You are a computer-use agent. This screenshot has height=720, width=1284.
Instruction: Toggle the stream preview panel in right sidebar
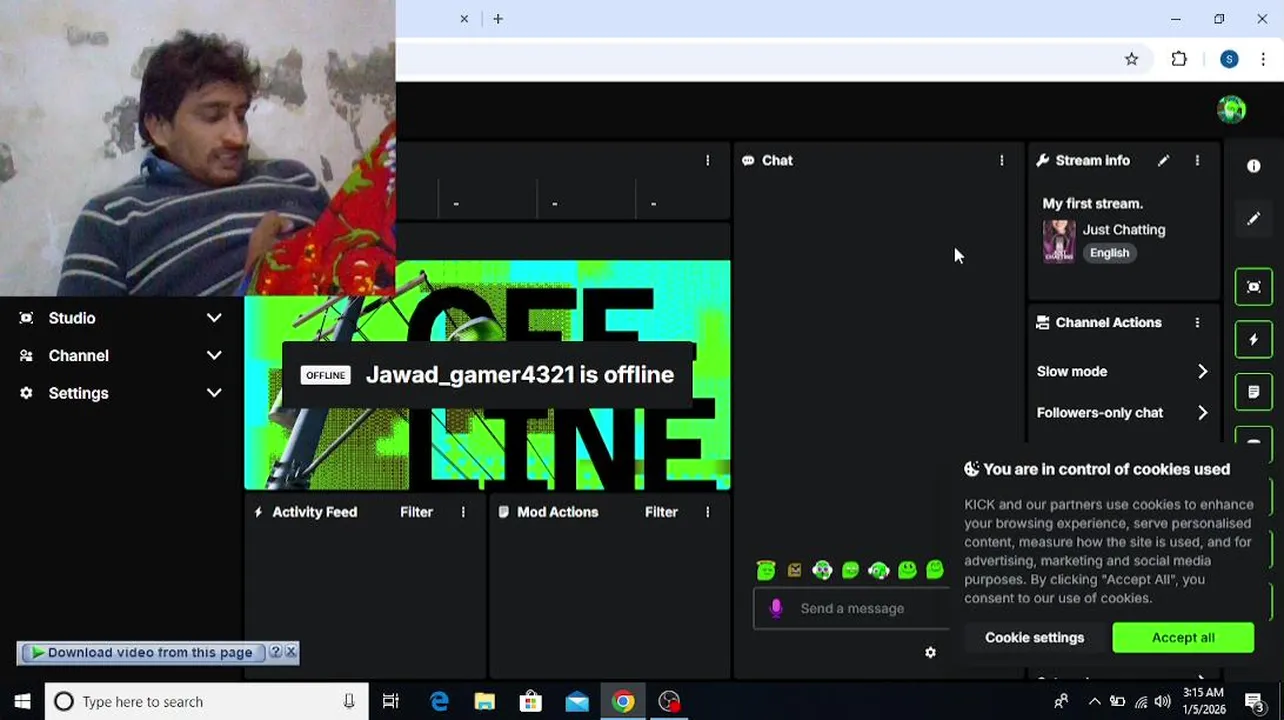(1253, 287)
